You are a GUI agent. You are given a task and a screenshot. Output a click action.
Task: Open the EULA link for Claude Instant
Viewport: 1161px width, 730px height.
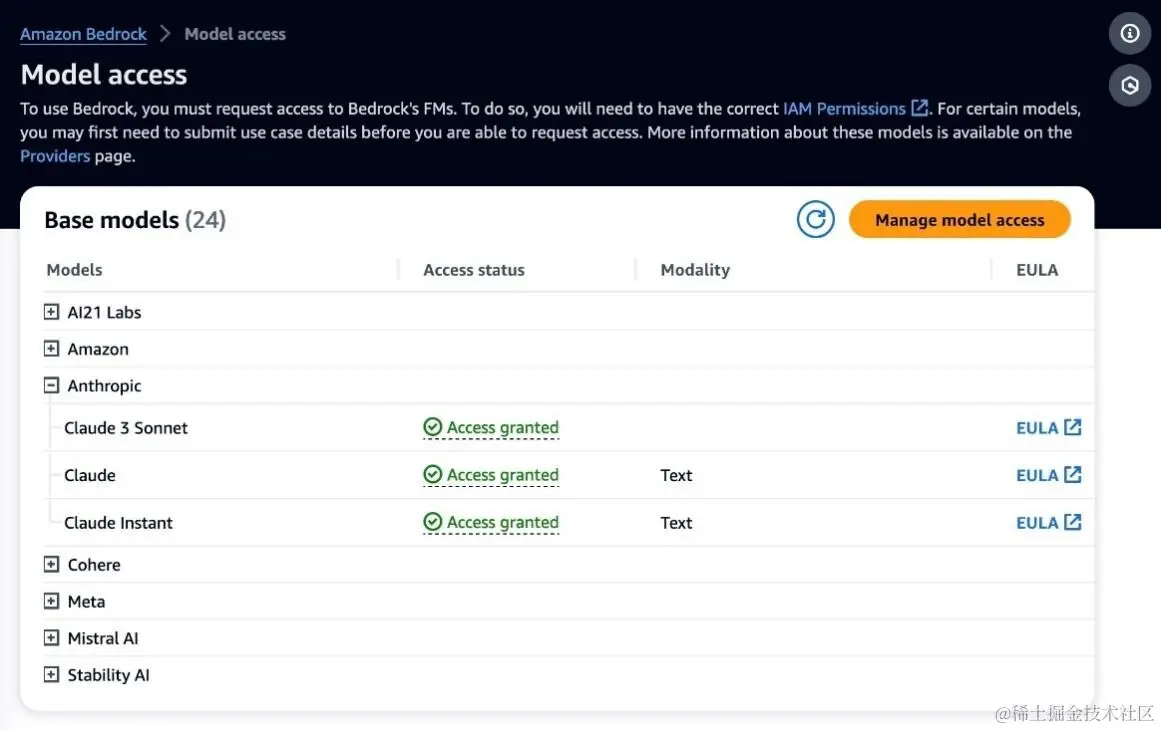pyautogui.click(x=1048, y=523)
